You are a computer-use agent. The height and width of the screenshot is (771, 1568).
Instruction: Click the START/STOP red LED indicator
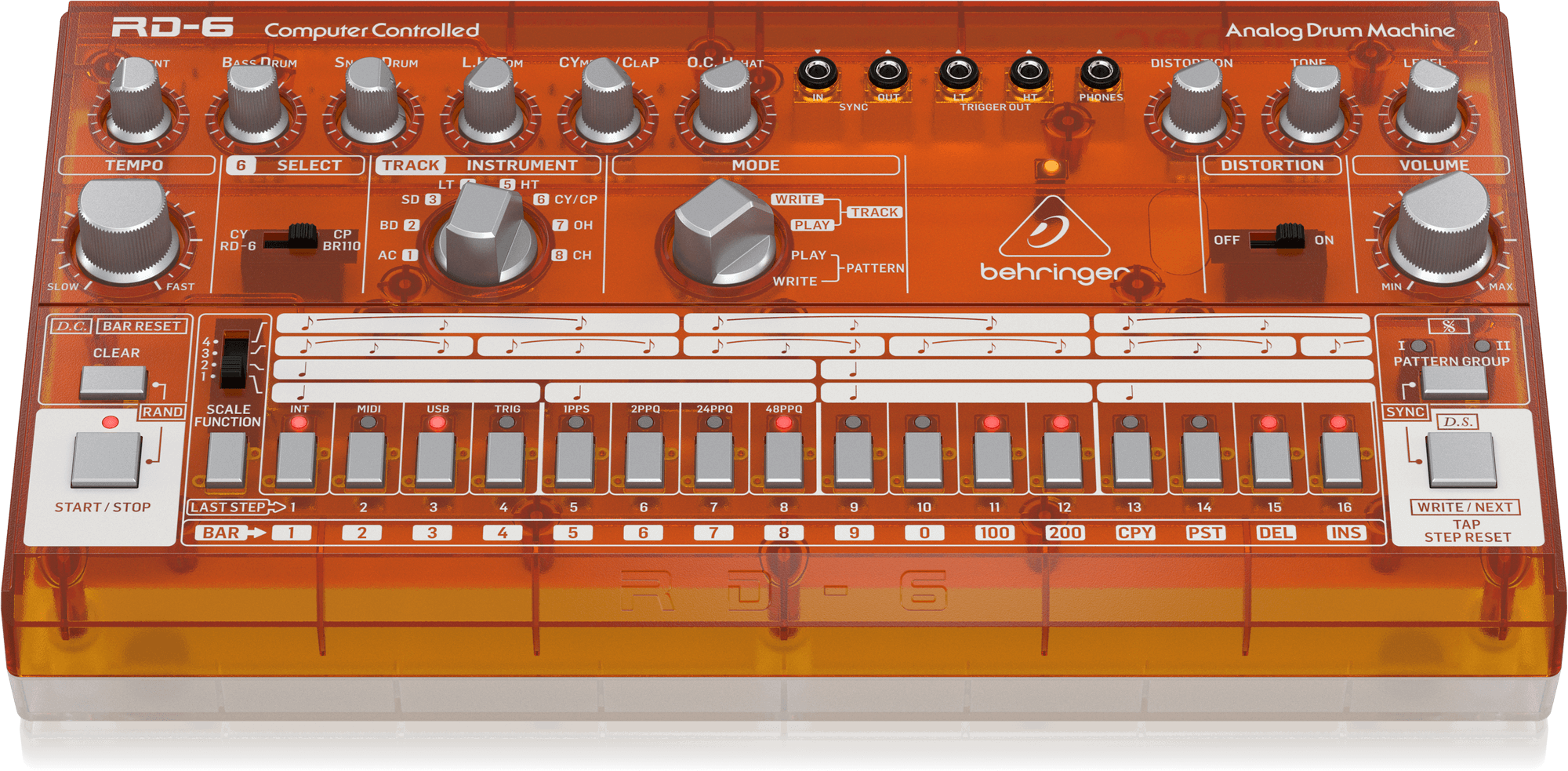pyautogui.click(x=111, y=422)
